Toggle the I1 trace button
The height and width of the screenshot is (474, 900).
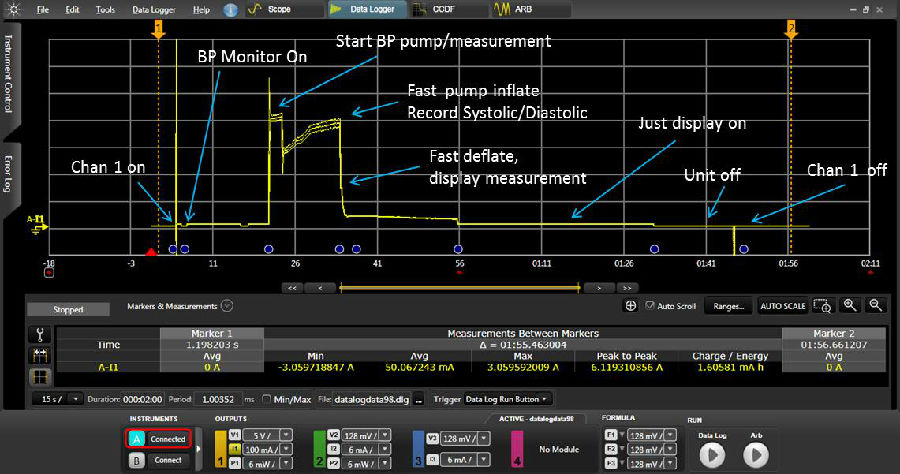click(234, 449)
